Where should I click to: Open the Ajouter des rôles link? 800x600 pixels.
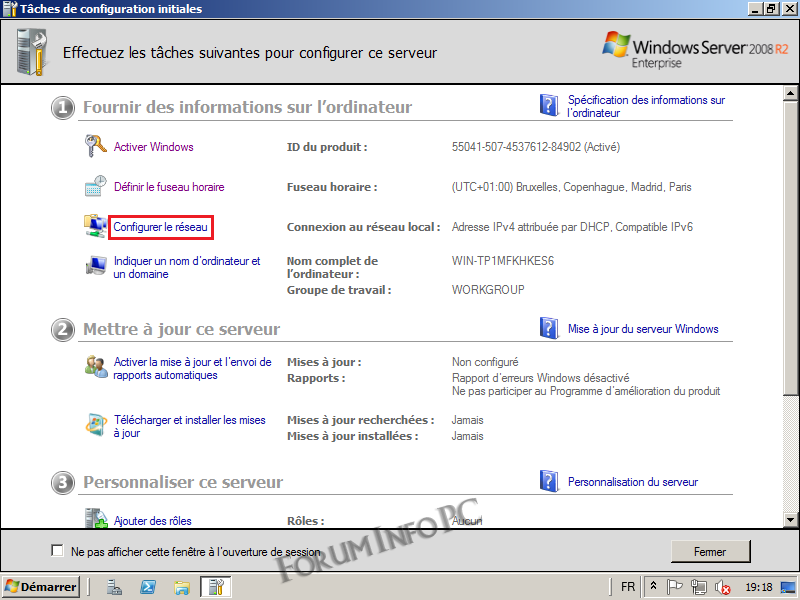pyautogui.click(x=153, y=521)
